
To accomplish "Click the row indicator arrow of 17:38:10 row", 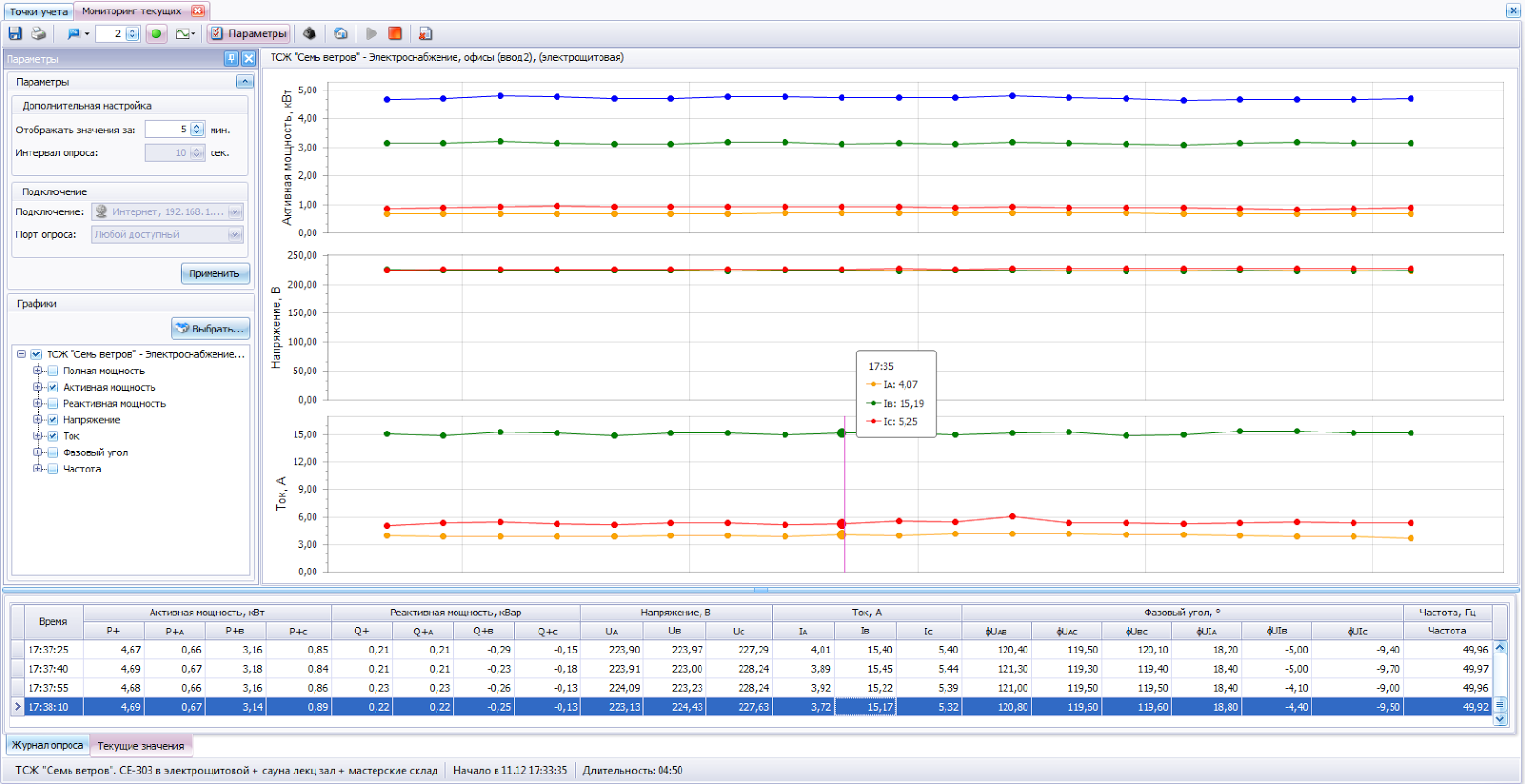I will tap(17, 707).
